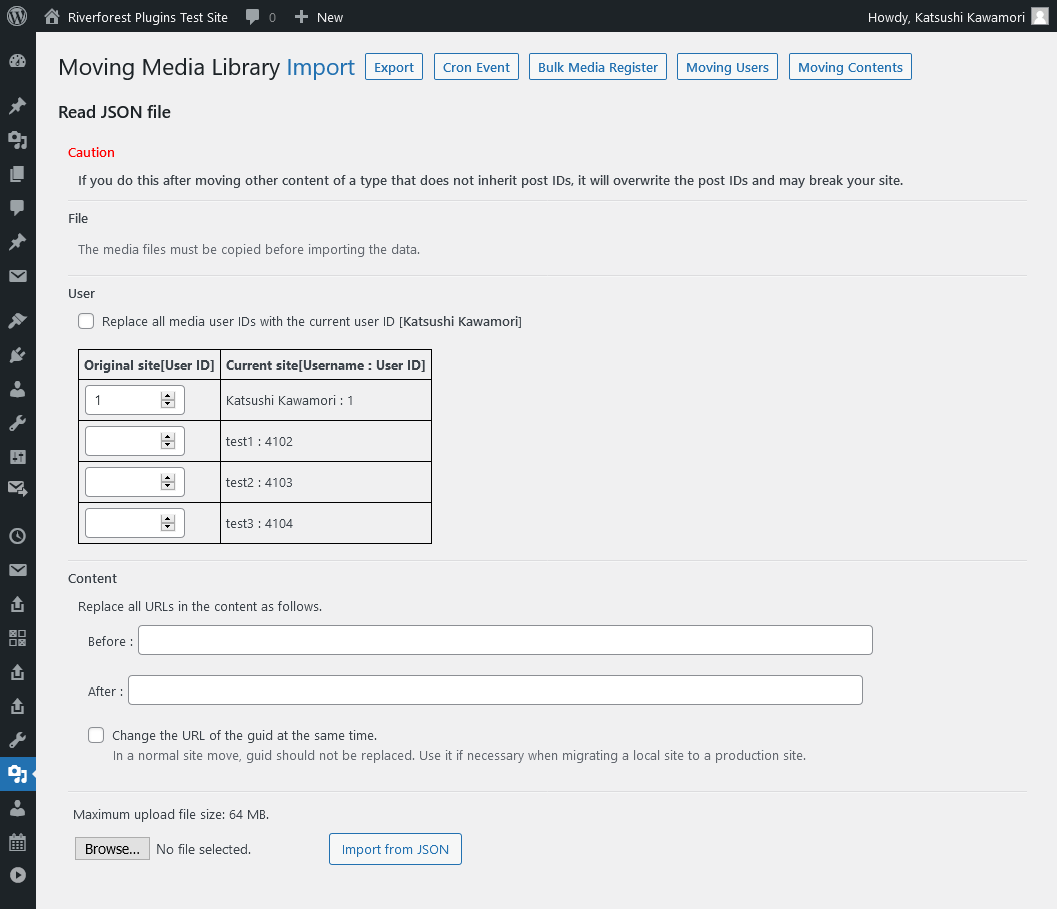Open the envelope icon above the paintbrush

point(18,276)
